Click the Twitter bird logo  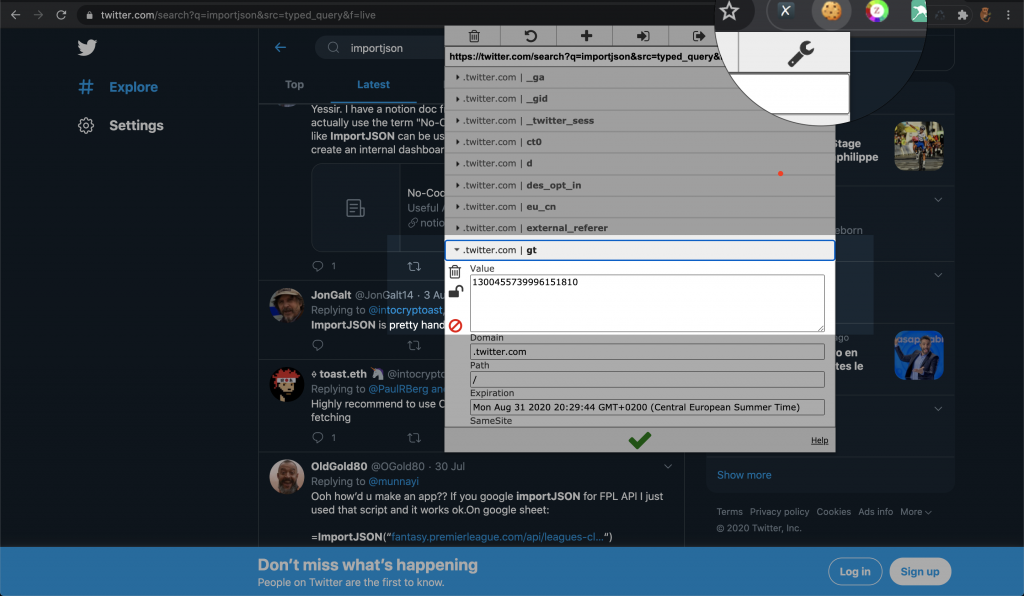pos(87,48)
